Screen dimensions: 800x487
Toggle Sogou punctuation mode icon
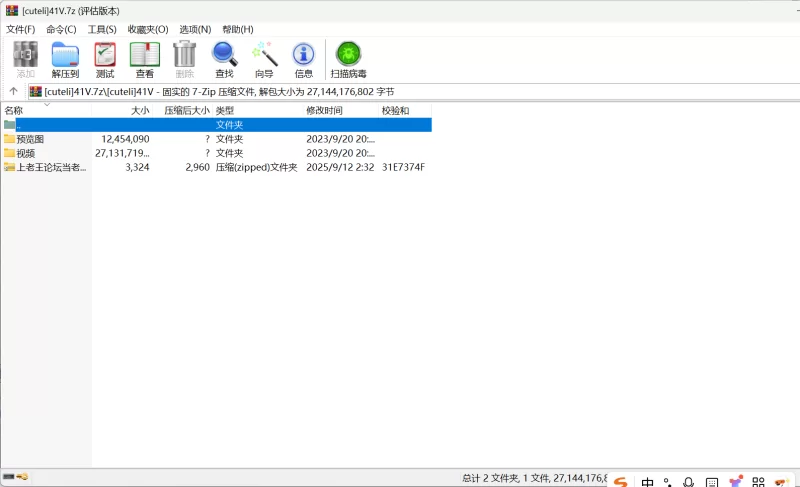click(667, 482)
